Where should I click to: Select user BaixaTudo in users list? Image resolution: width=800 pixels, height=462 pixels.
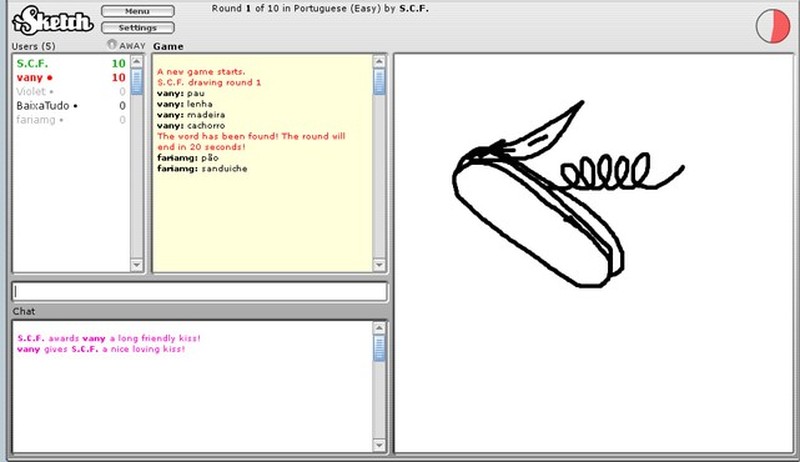pyautogui.click(x=46, y=106)
